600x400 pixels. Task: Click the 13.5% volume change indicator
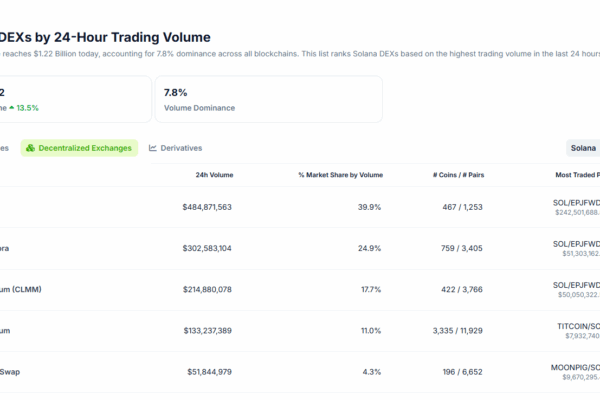(24, 108)
